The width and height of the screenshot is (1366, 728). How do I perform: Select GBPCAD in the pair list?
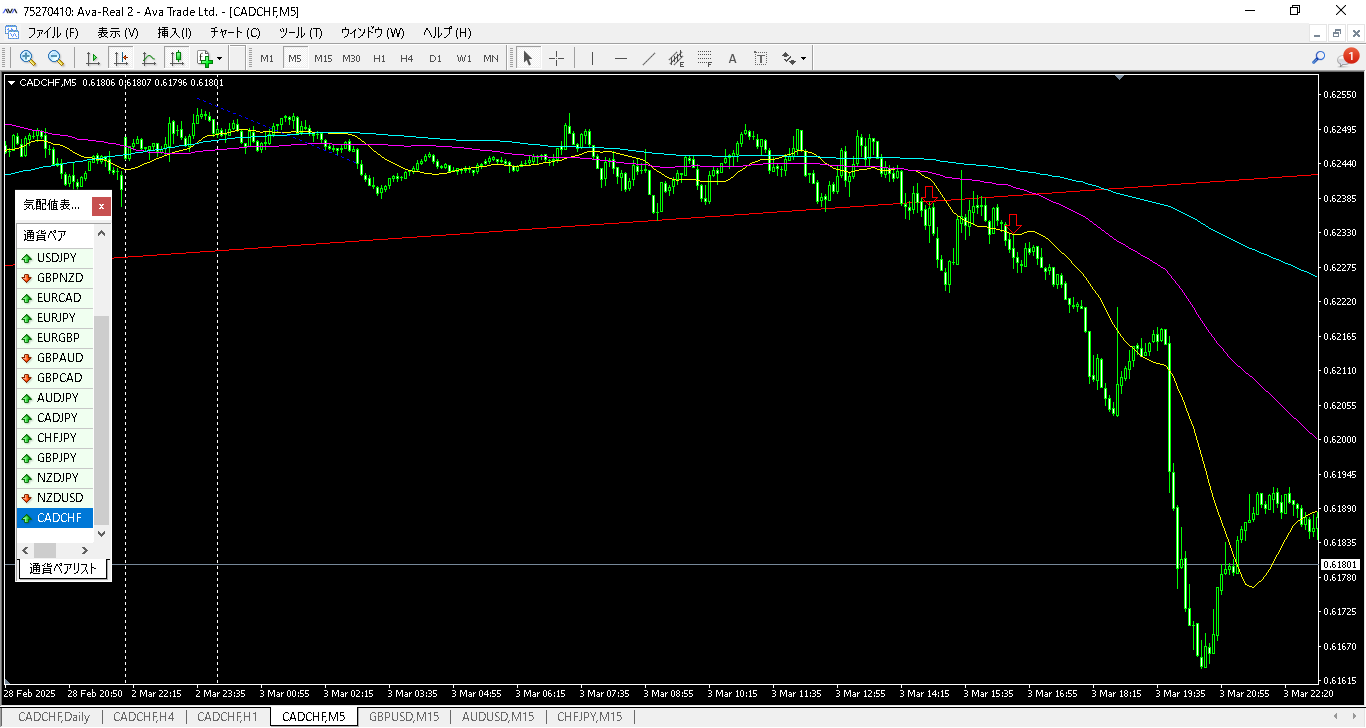(56, 378)
